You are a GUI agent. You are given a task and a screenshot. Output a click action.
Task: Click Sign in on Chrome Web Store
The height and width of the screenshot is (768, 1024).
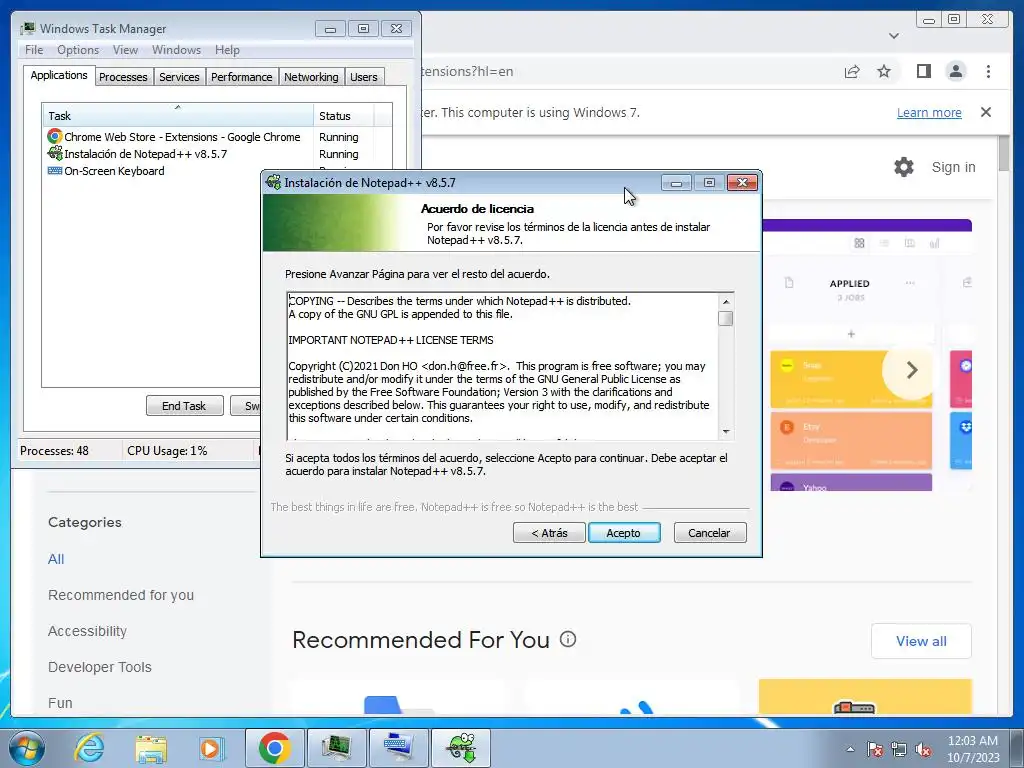[953, 167]
